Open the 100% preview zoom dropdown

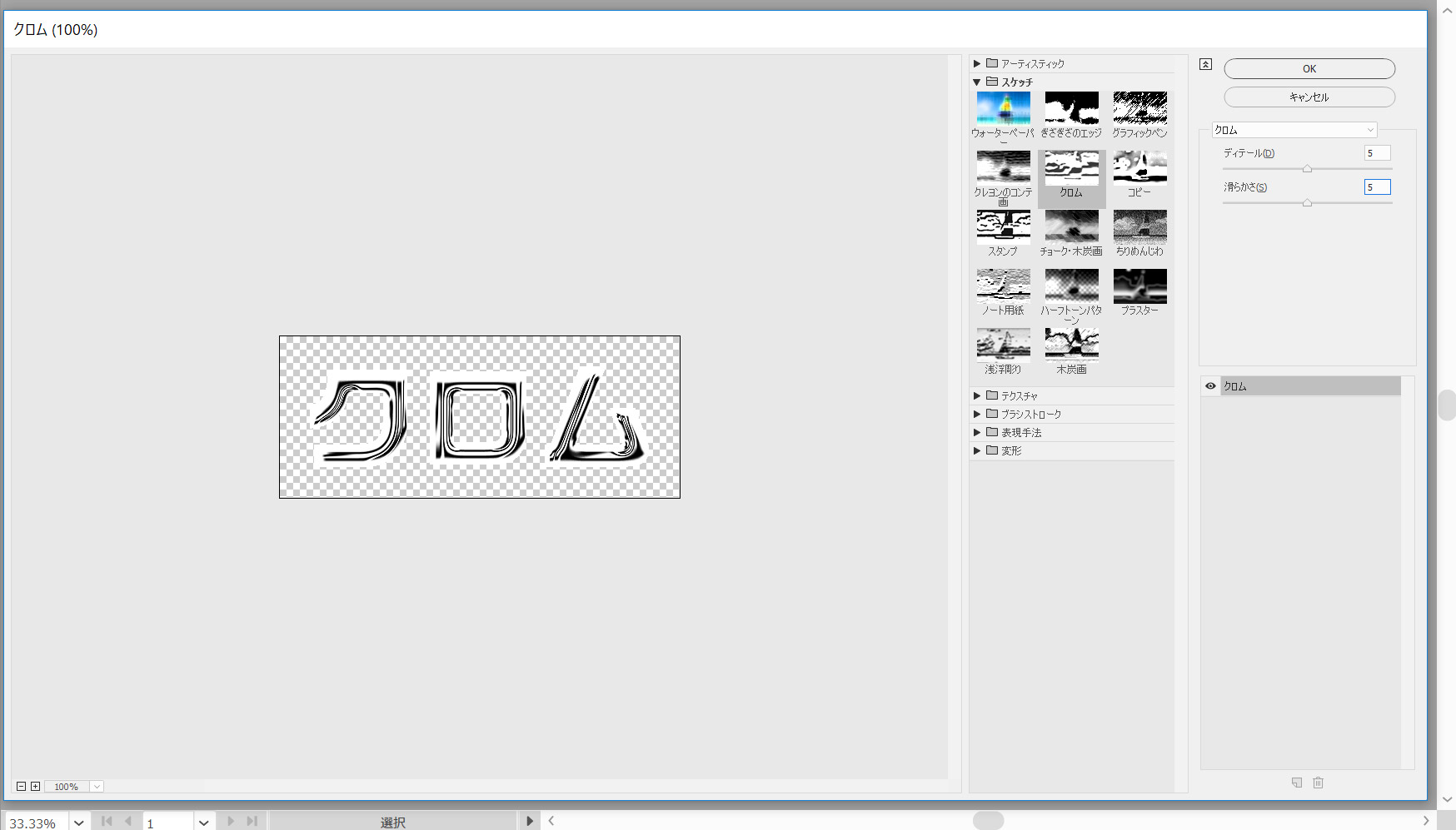point(97,787)
